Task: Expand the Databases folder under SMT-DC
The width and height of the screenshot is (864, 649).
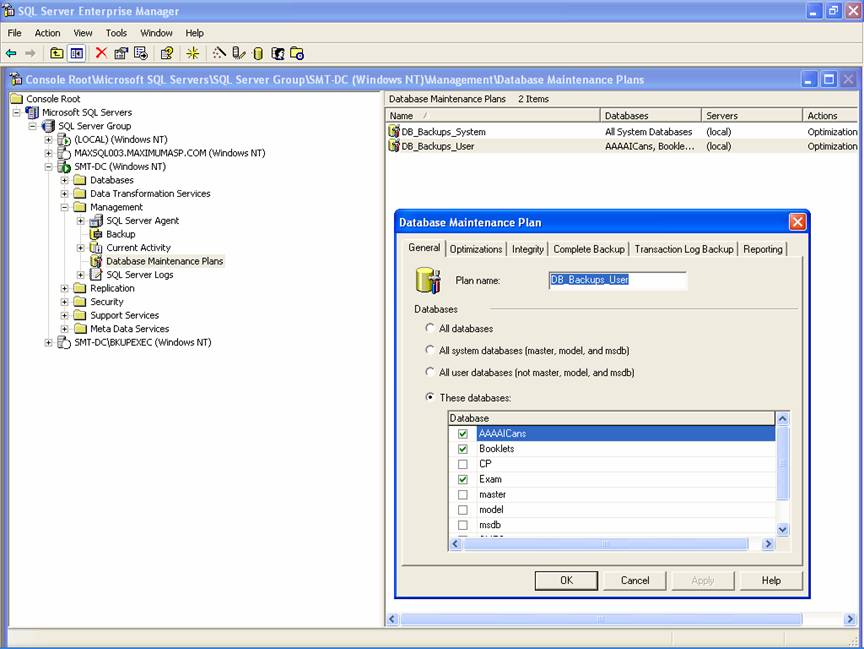Action: pyautogui.click(x=64, y=180)
